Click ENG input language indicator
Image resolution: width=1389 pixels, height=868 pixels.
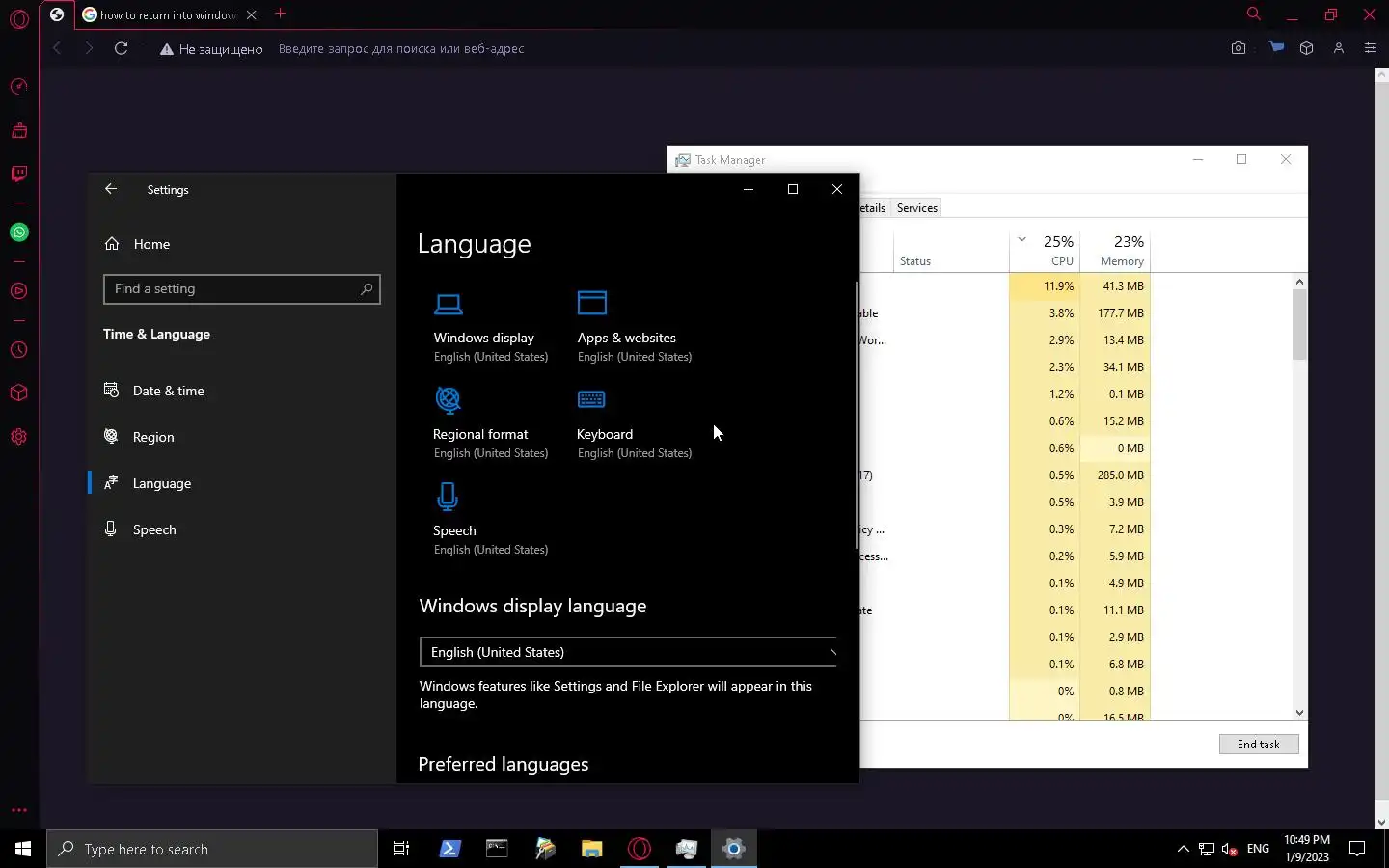point(1258,849)
